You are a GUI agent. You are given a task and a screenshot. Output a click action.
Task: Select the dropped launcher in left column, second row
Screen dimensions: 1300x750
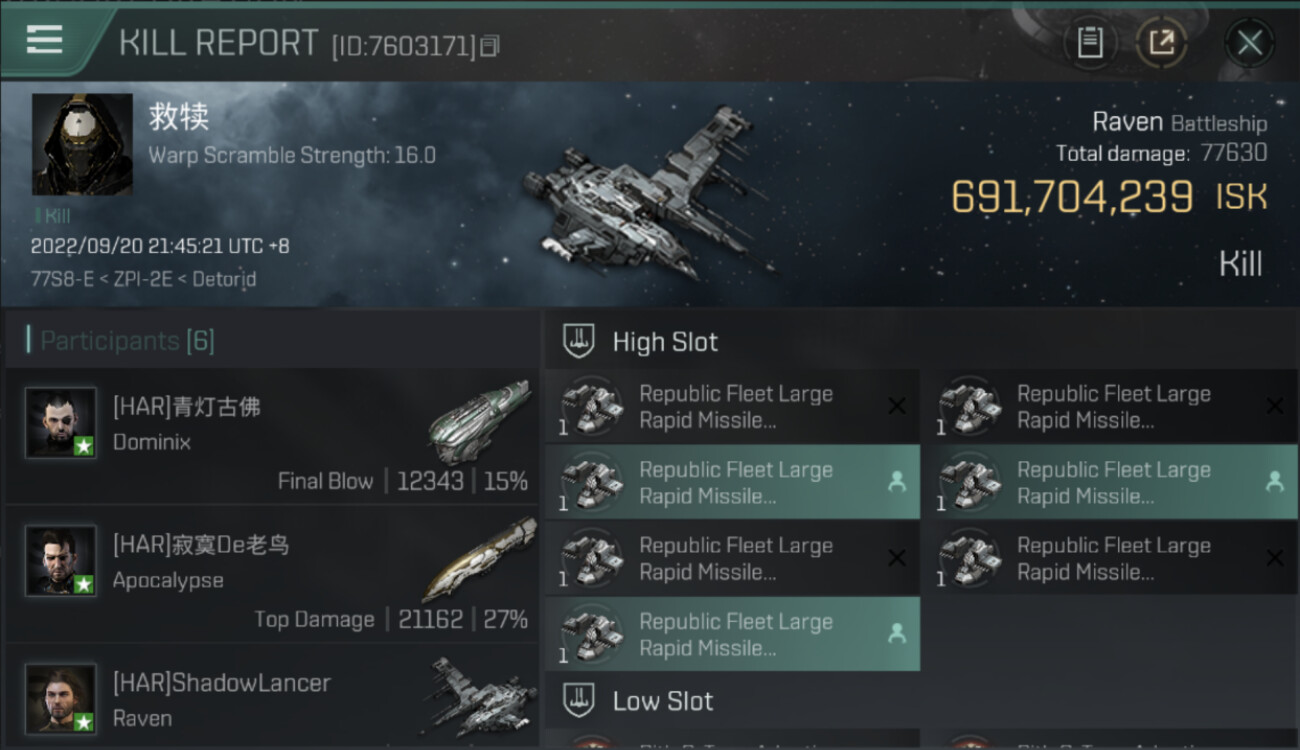(732, 483)
